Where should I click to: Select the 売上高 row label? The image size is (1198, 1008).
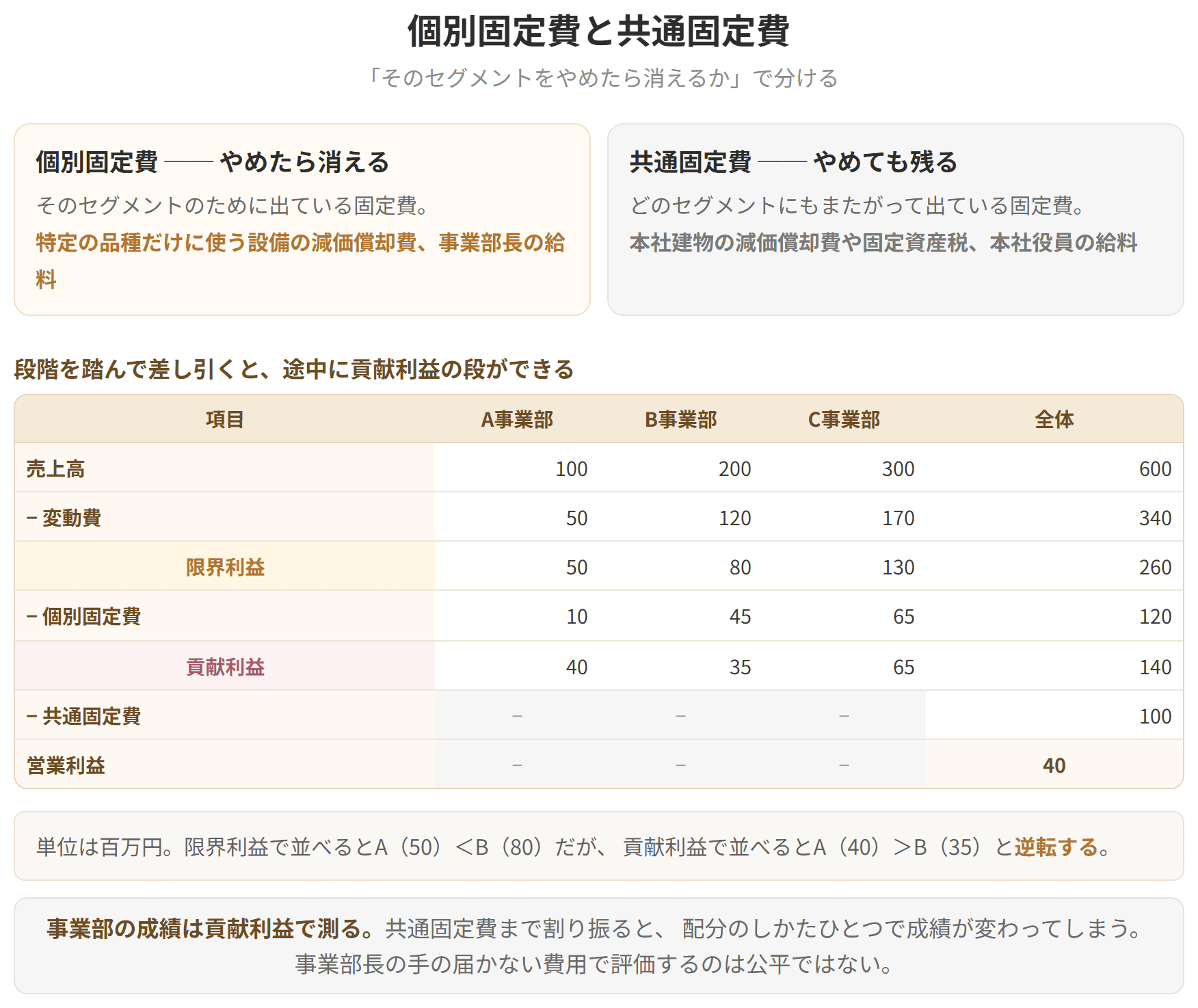coord(55,468)
